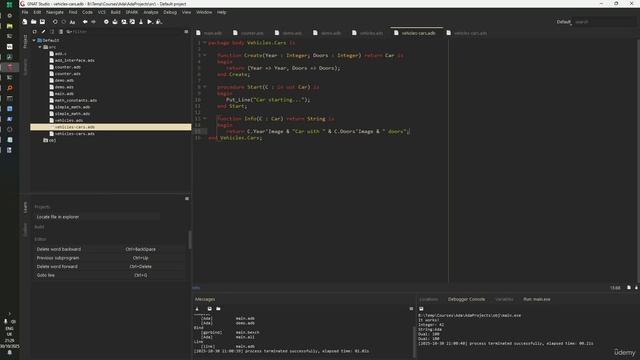This screenshot has width=640, height=360.
Task: Switch to the Run: main.exe tab
Action: (x=537, y=299)
